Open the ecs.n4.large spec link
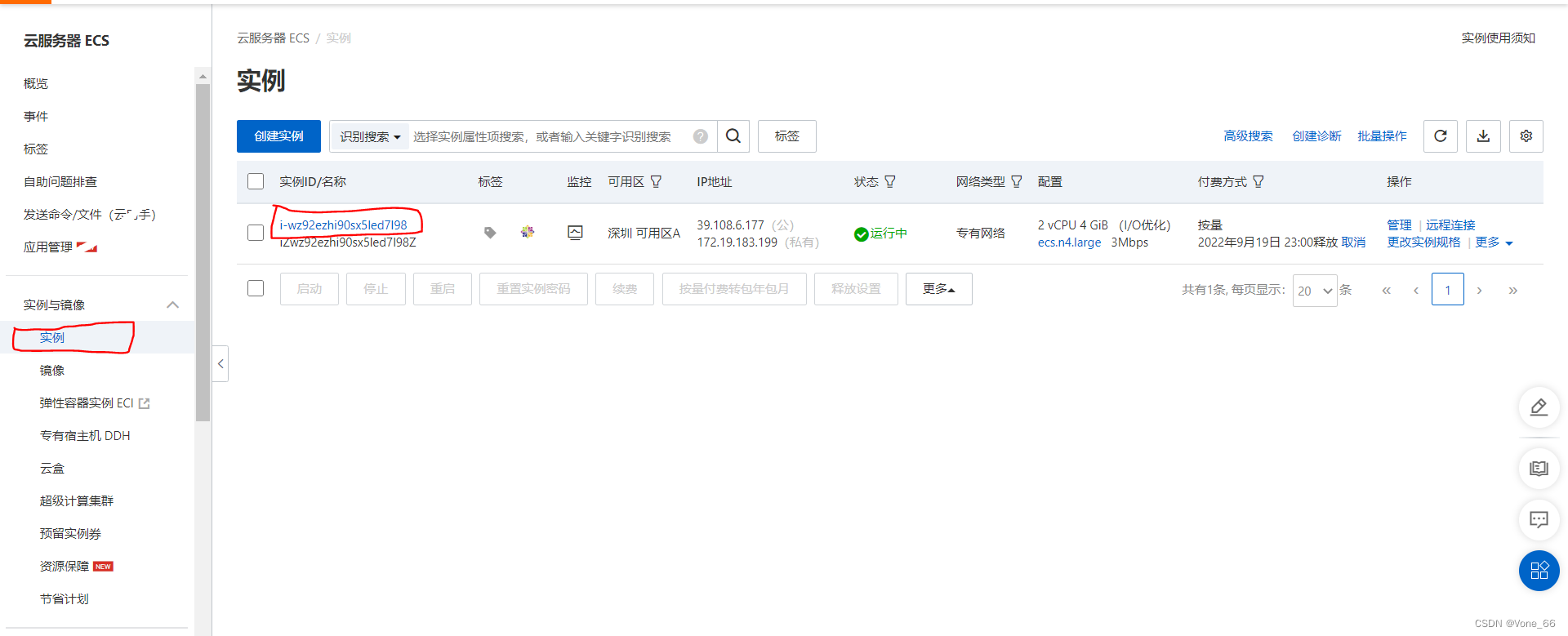Viewport: 1568px width, 636px height. (1069, 242)
